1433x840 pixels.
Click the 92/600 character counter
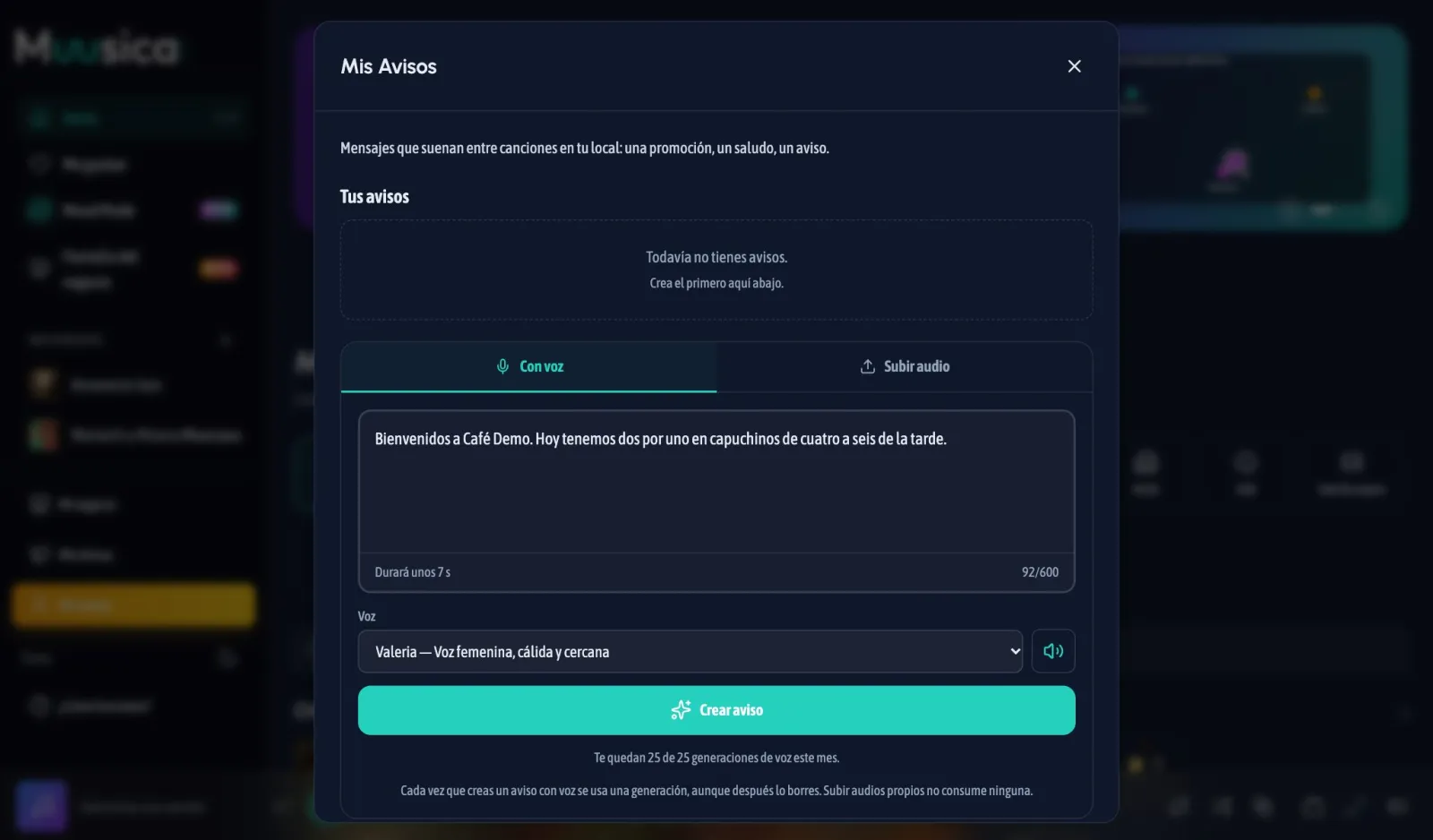click(1040, 572)
